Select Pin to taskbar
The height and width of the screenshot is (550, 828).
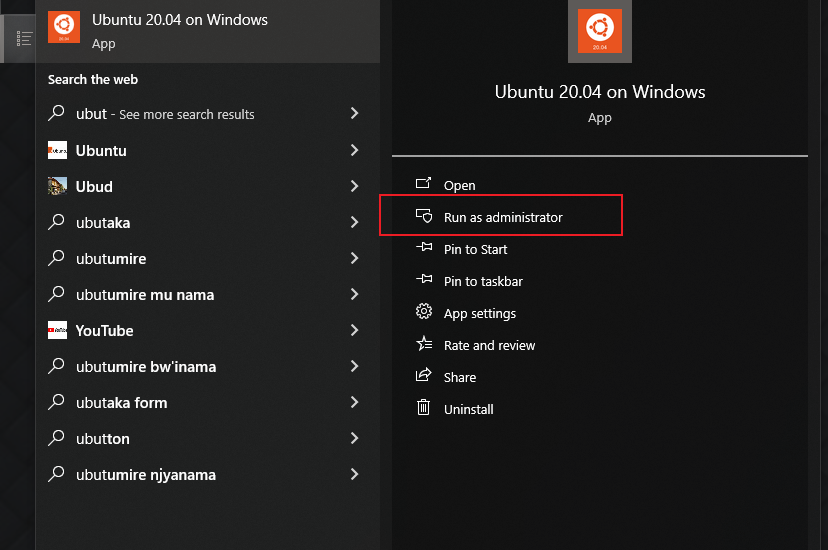(x=483, y=281)
